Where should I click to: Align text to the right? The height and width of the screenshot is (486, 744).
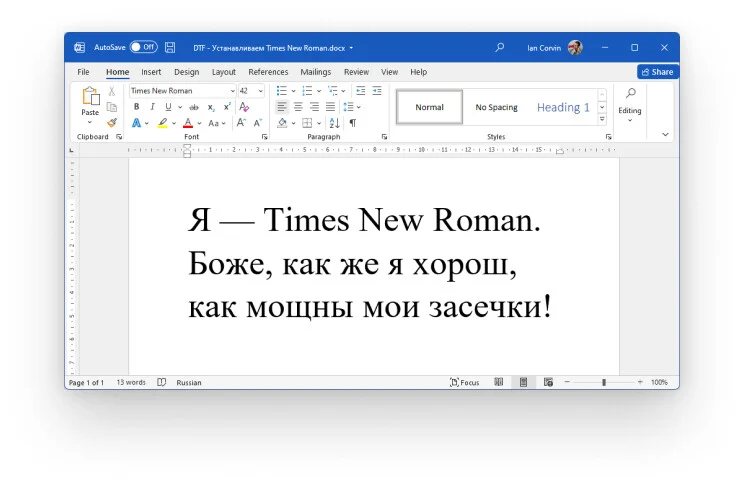pos(314,107)
